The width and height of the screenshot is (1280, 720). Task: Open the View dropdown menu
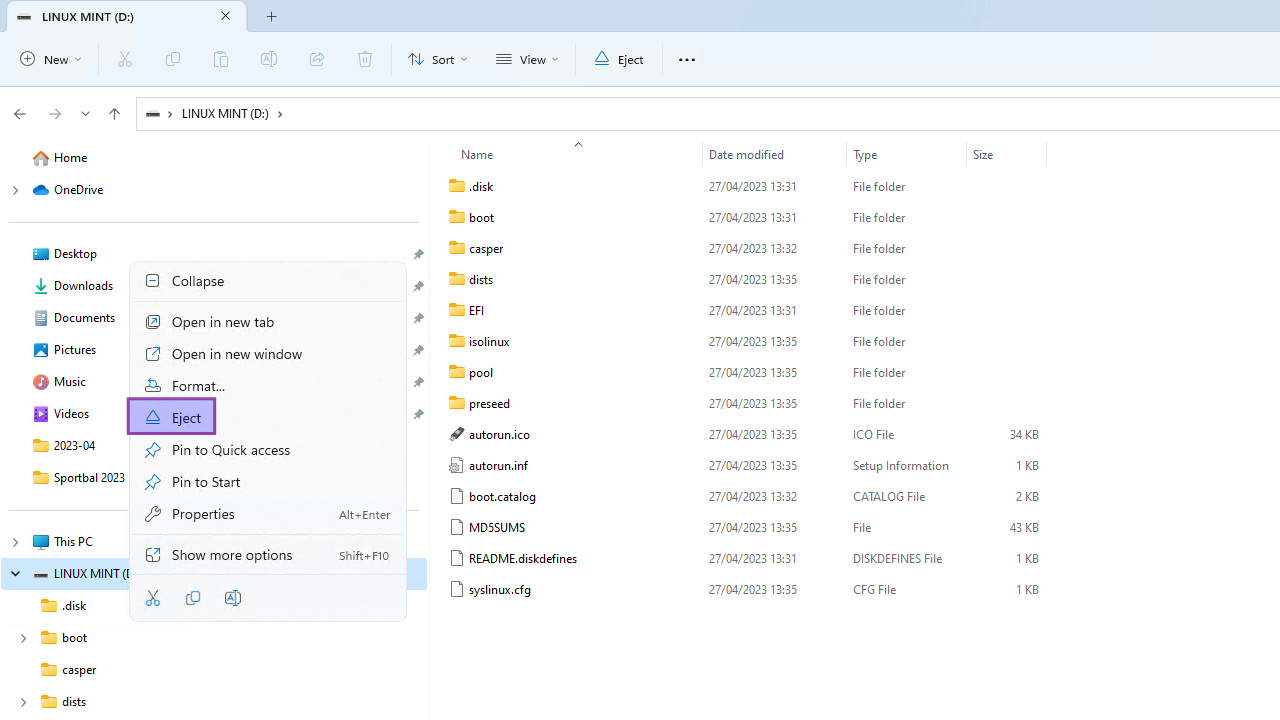(527, 59)
